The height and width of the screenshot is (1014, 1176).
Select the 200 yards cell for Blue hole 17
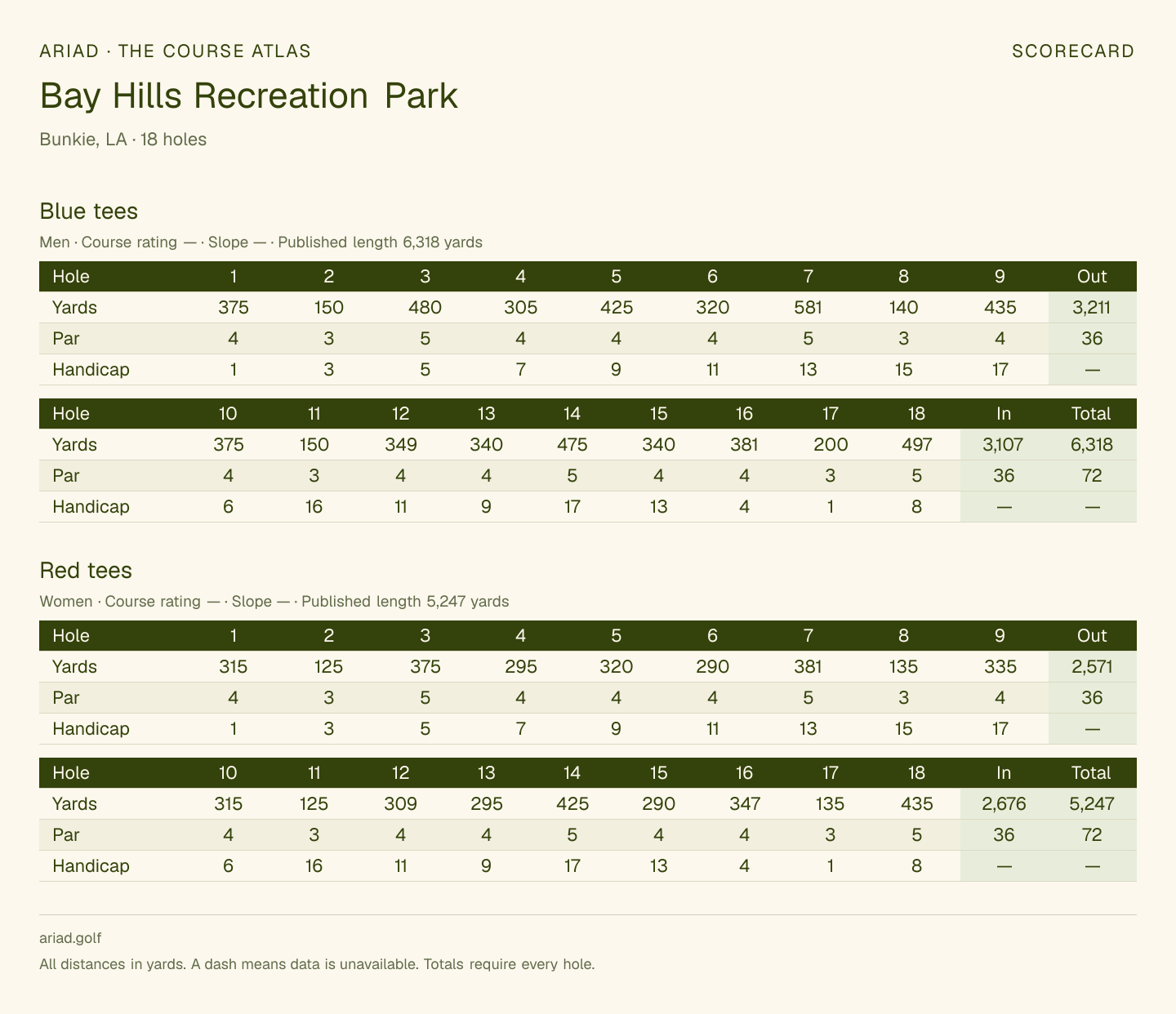(831, 445)
